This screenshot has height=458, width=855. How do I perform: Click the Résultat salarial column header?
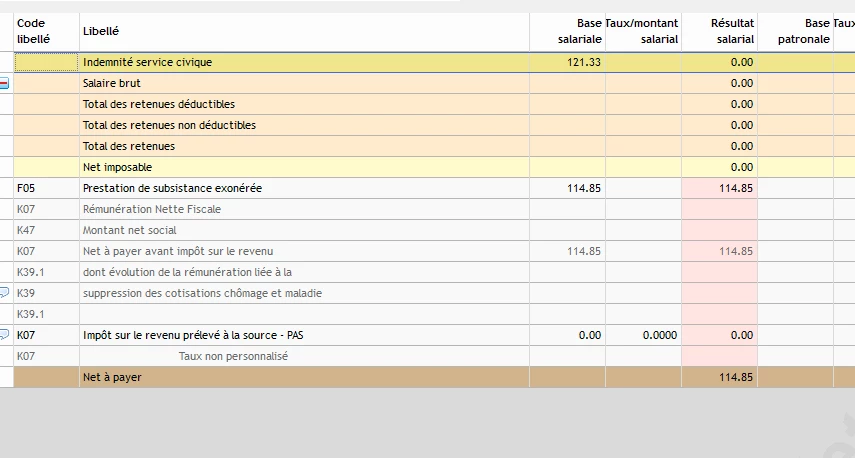coord(719,31)
